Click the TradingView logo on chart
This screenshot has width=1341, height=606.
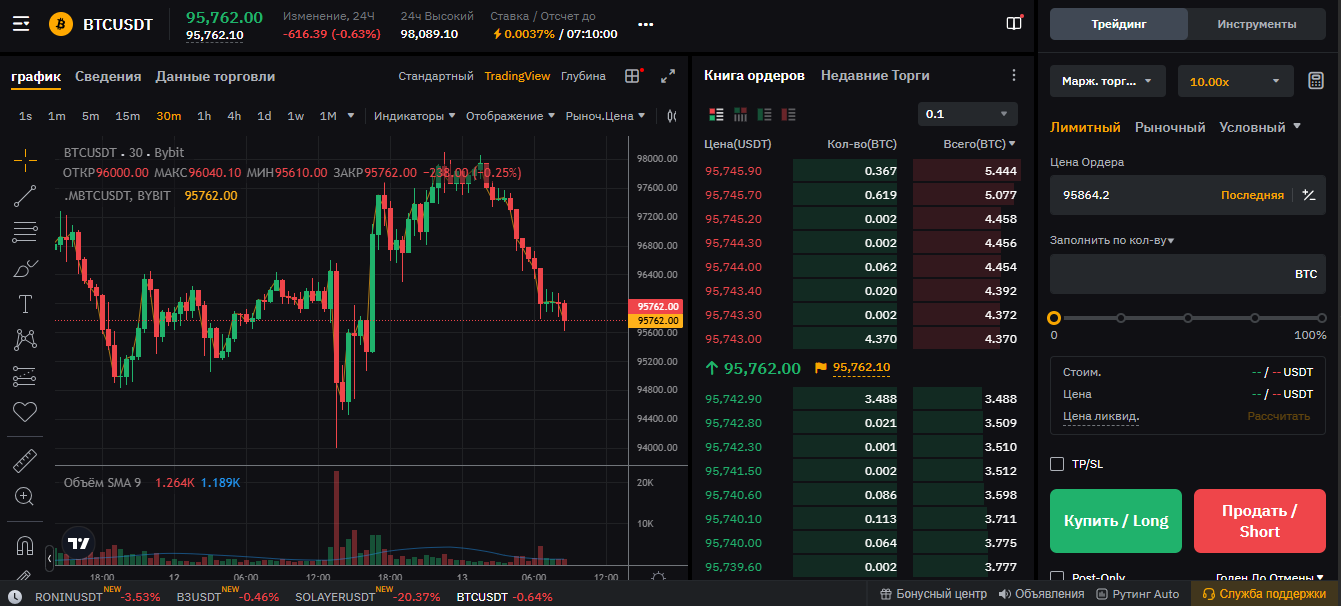click(79, 543)
